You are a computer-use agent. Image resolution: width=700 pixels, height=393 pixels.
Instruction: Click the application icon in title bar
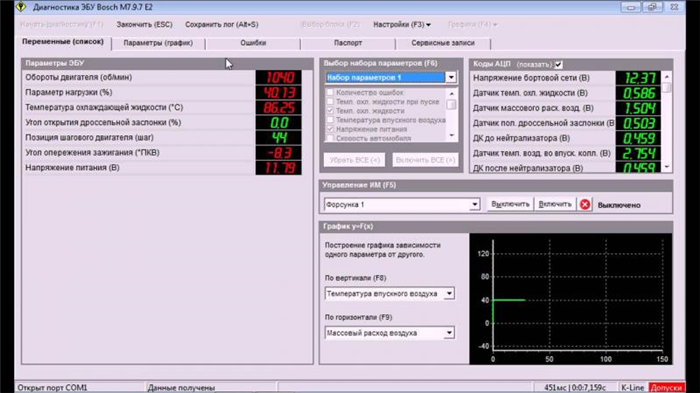(21, 7)
